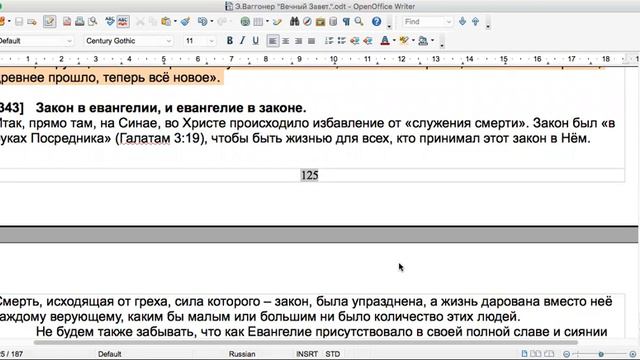Toggle Italic formatting
Image resolution: width=640 pixels, height=360 pixels.
(242, 41)
